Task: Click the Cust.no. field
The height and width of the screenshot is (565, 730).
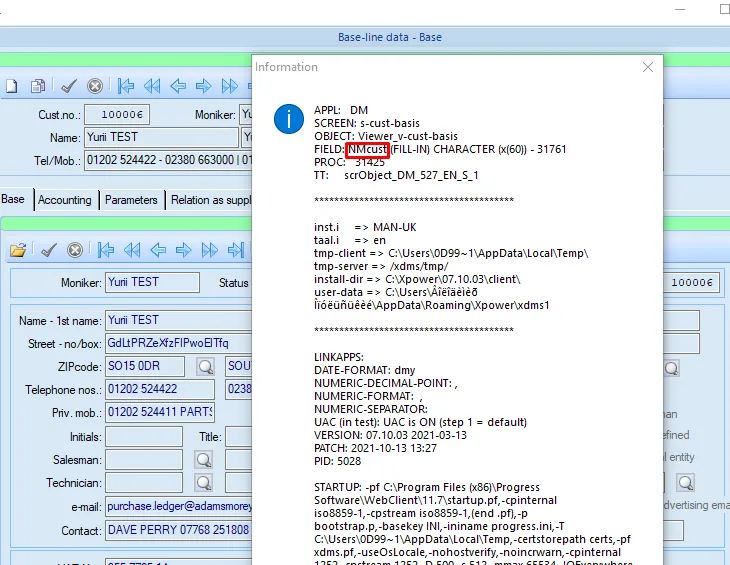Action: [117, 114]
